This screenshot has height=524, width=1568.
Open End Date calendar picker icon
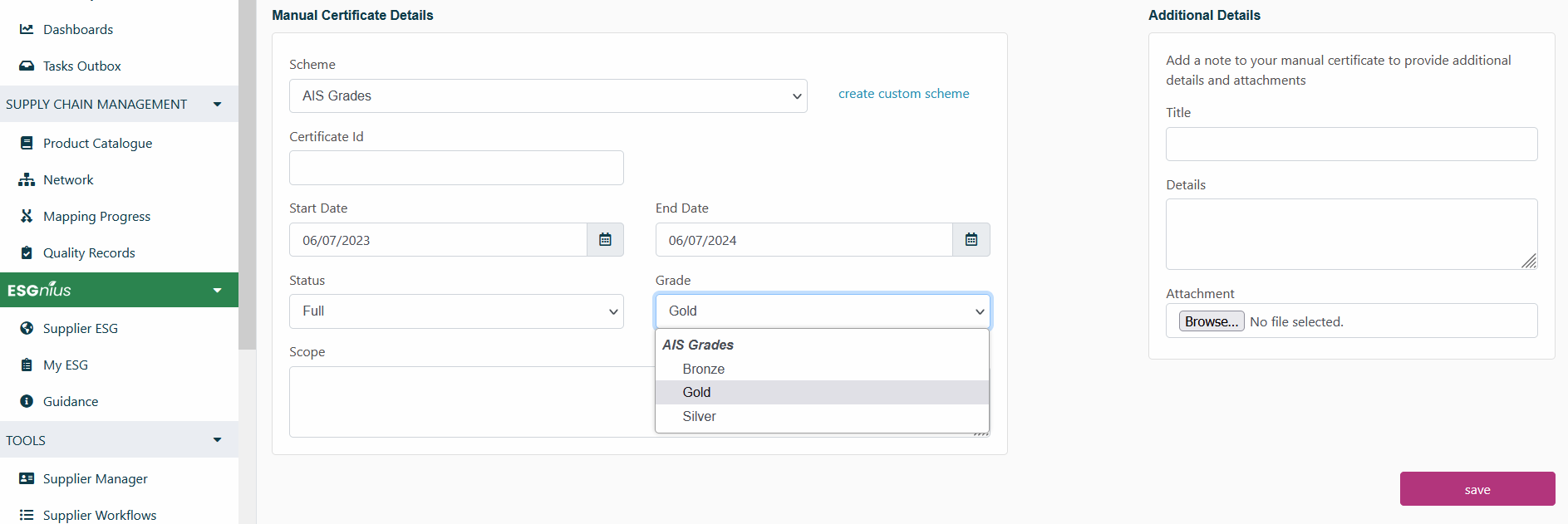pyautogui.click(x=971, y=240)
